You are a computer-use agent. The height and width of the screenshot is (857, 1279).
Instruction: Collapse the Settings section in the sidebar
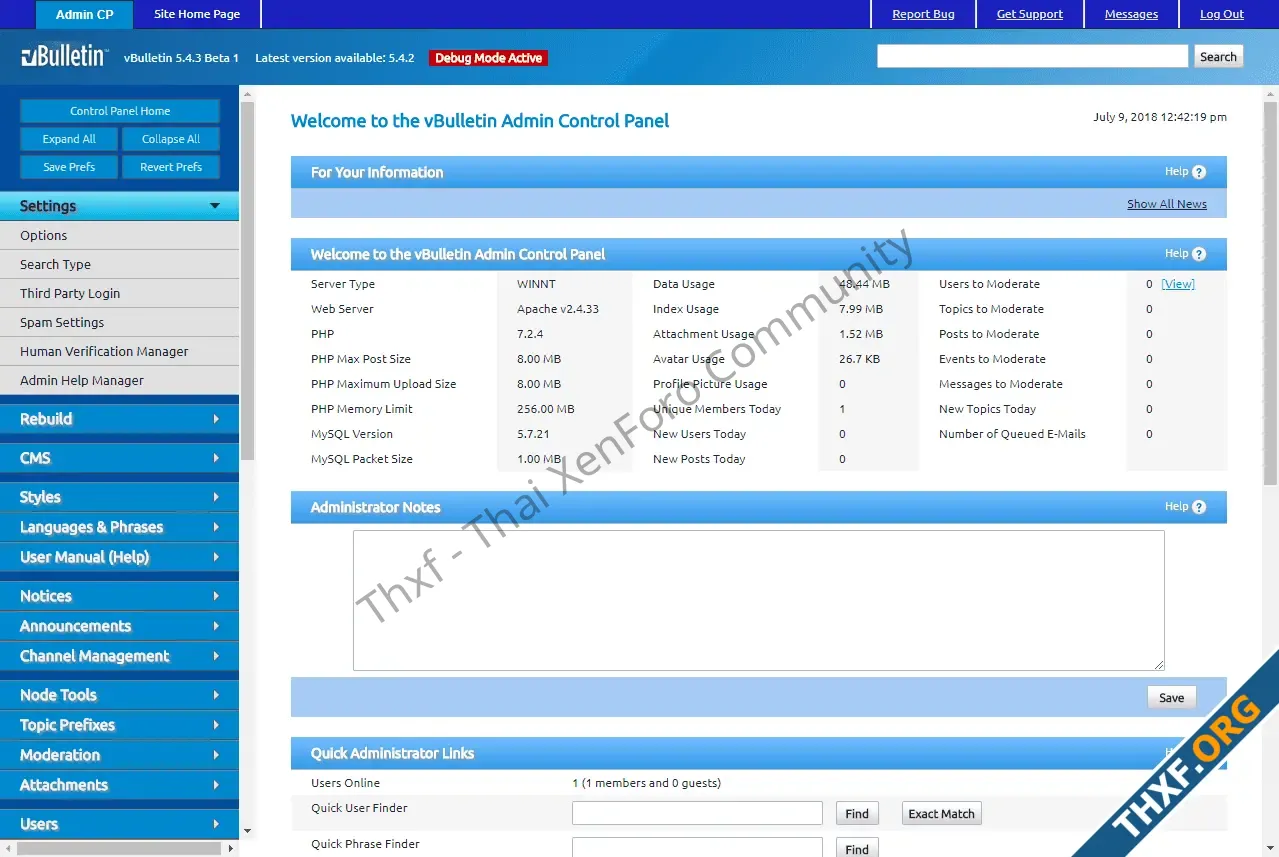click(x=119, y=206)
